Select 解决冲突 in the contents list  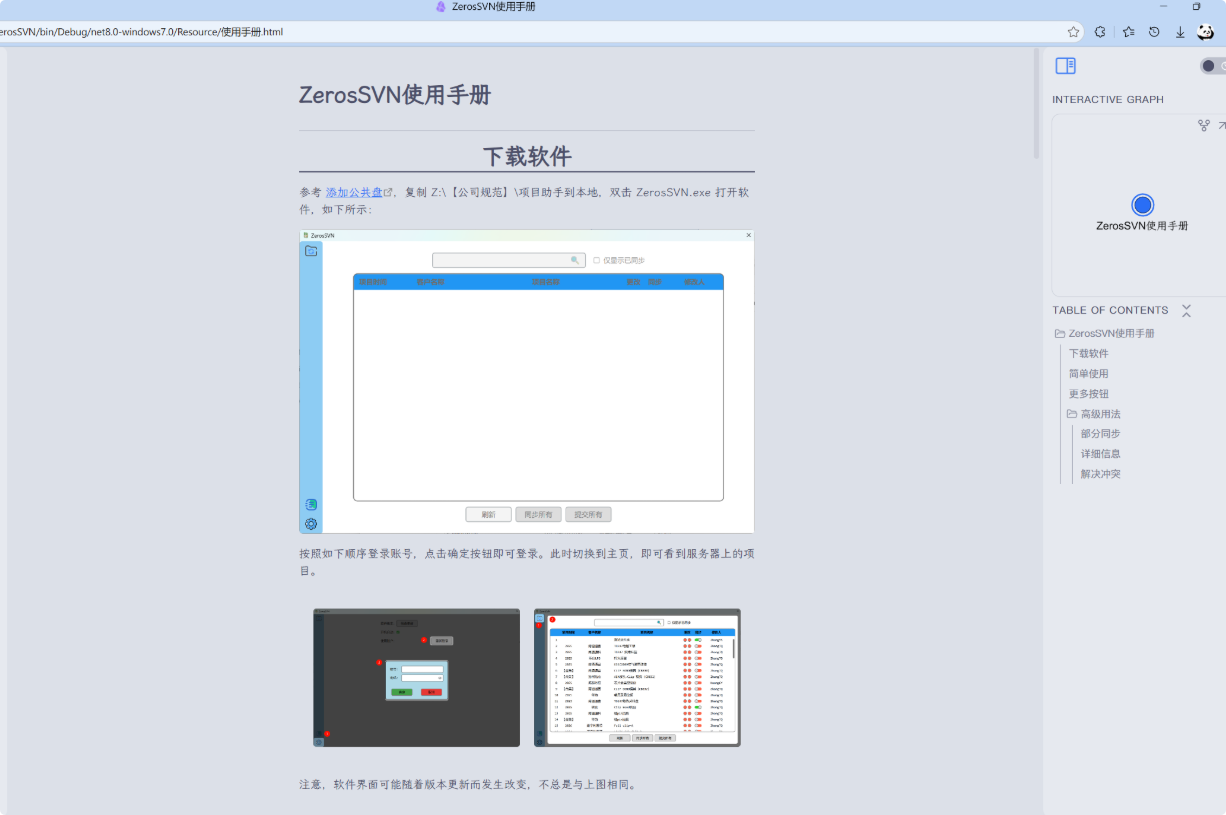1100,474
